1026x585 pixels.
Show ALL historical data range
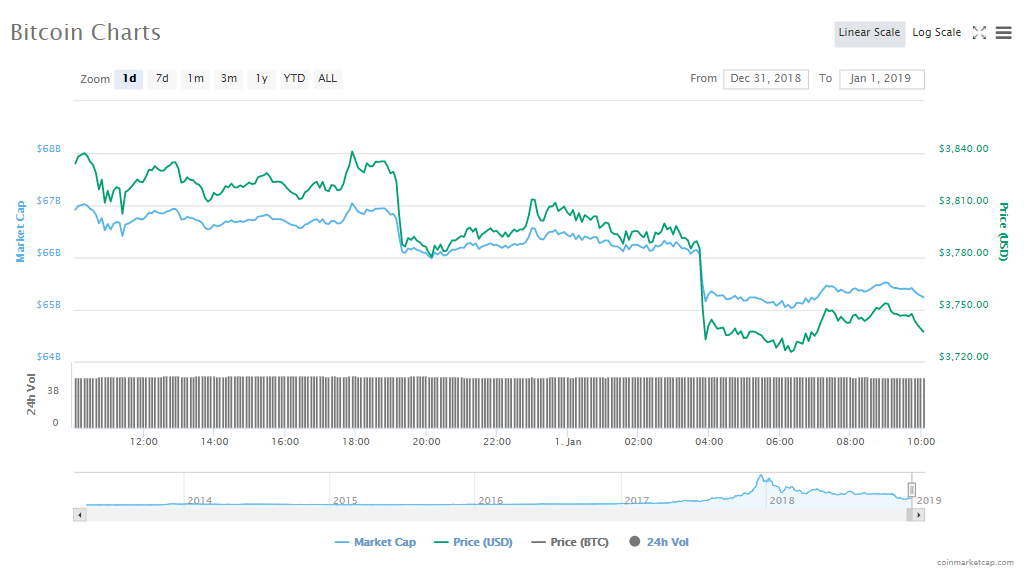(x=328, y=79)
